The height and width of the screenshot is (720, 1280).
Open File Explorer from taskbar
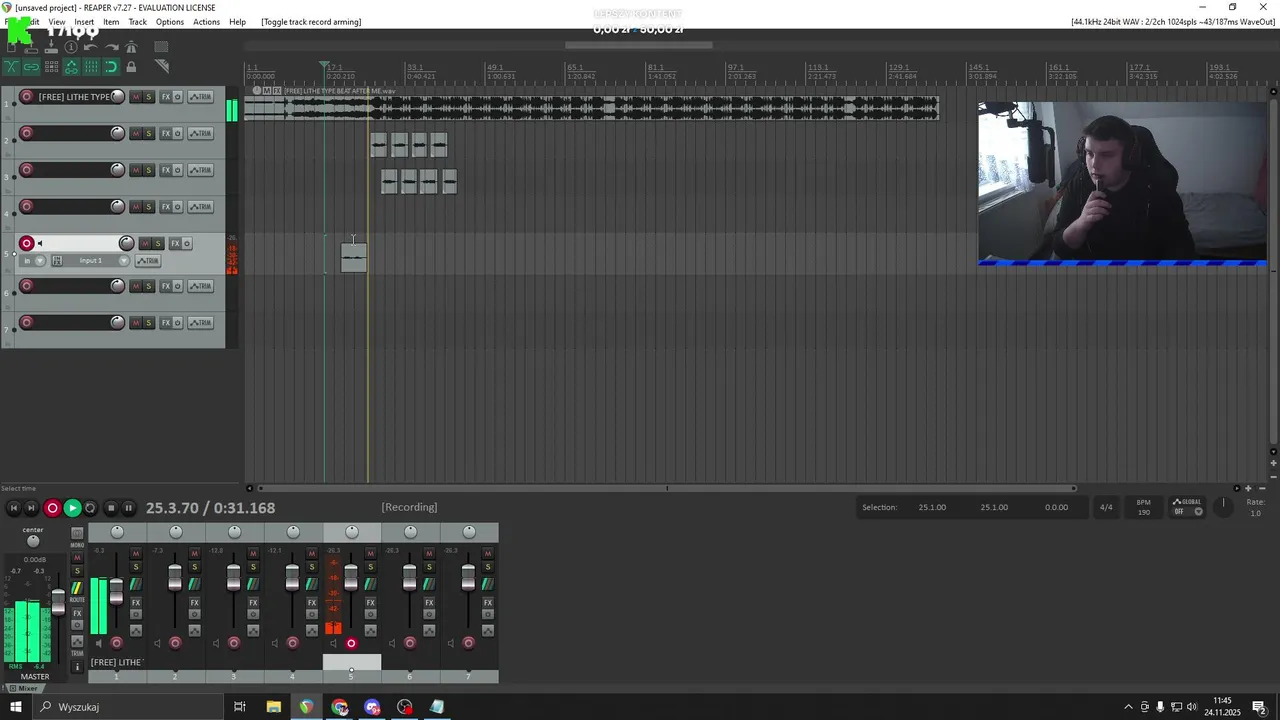273,707
